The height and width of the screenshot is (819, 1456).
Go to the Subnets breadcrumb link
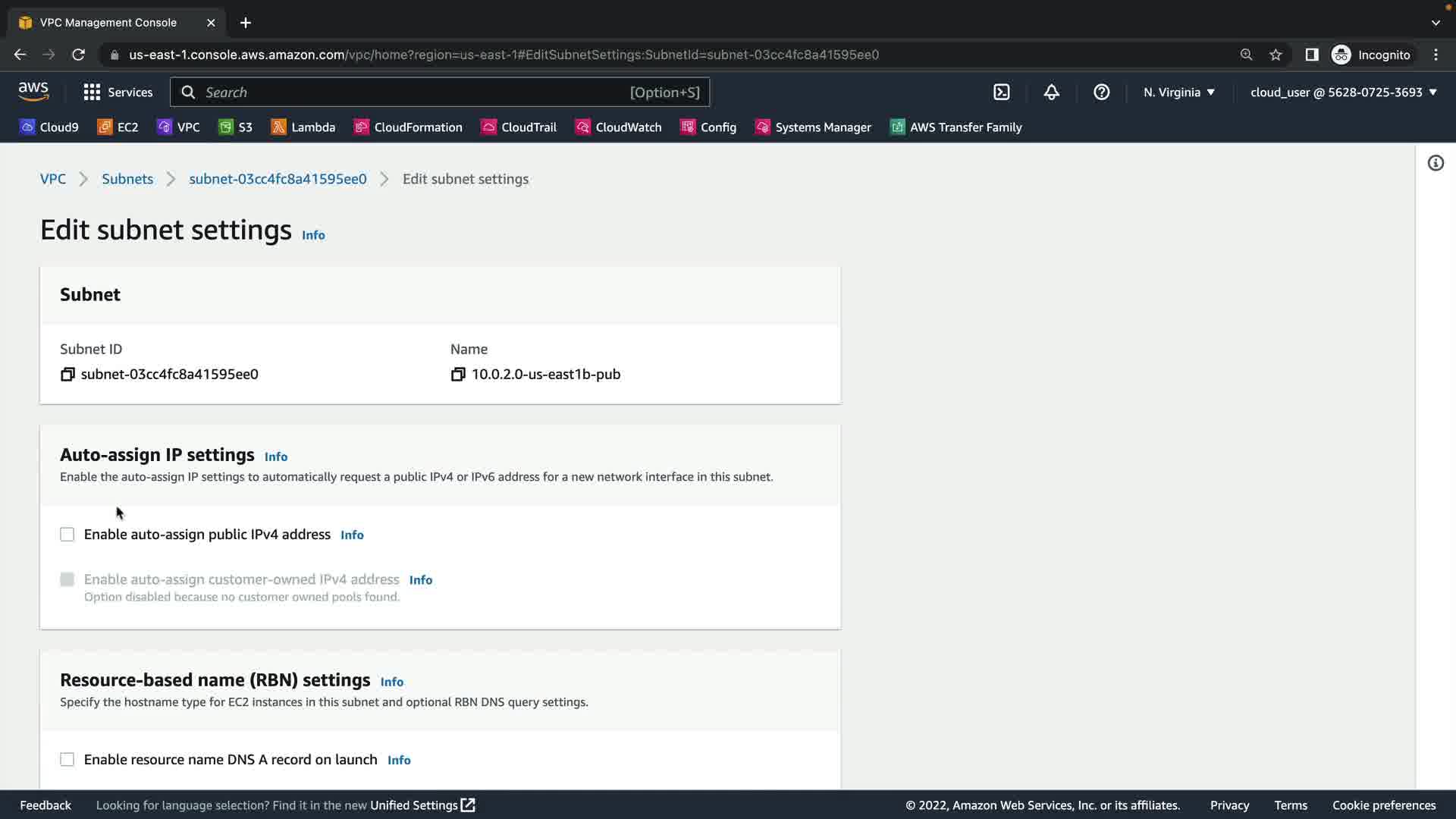[x=127, y=179]
